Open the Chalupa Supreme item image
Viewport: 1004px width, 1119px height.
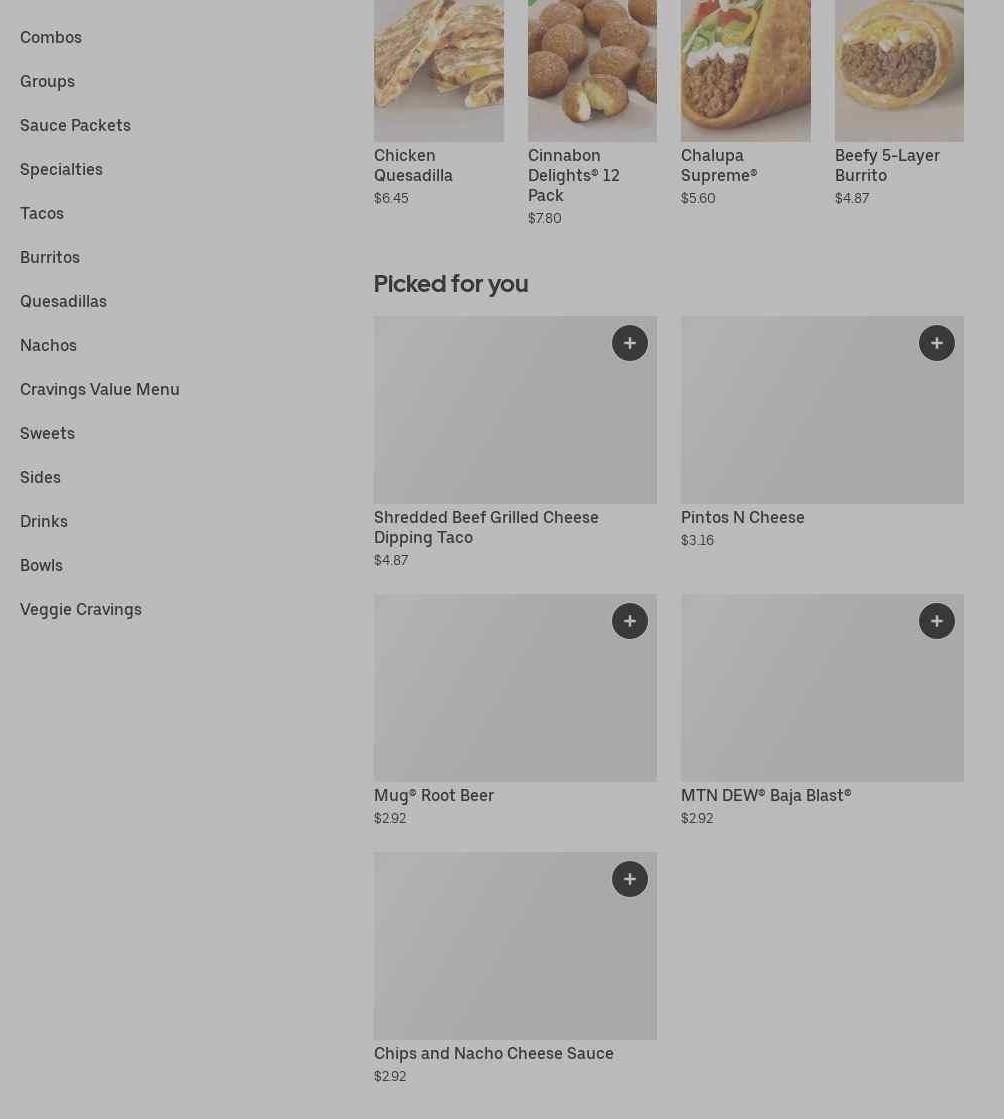click(x=745, y=70)
